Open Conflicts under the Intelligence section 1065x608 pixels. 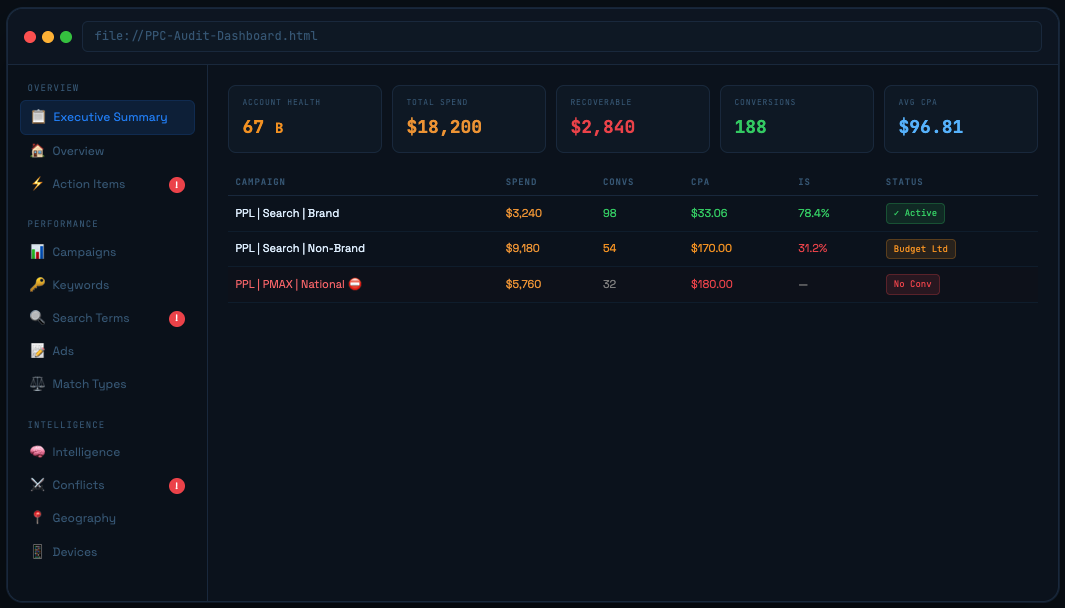point(79,485)
